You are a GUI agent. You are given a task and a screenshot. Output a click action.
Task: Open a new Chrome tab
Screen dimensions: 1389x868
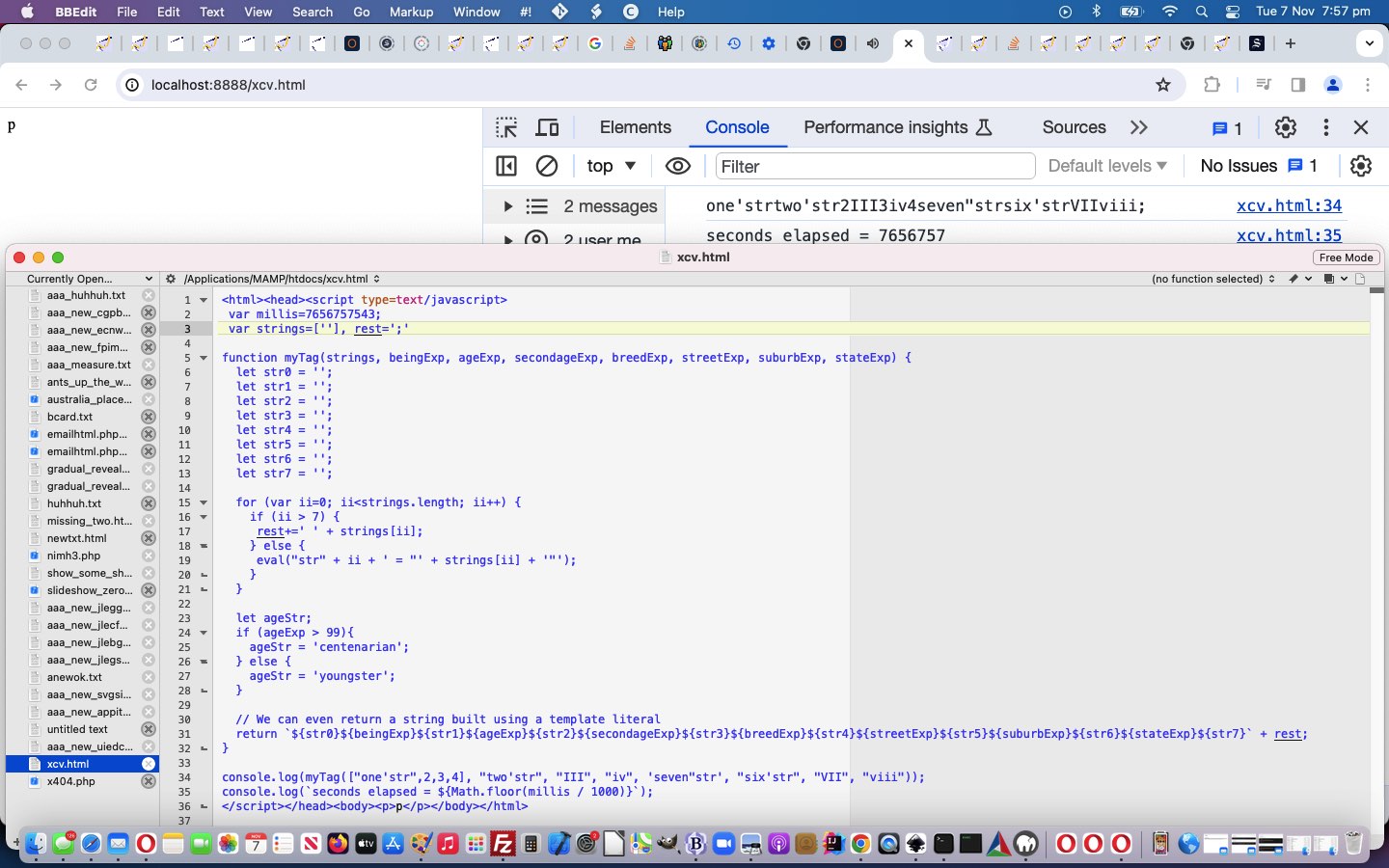pyautogui.click(x=1291, y=43)
